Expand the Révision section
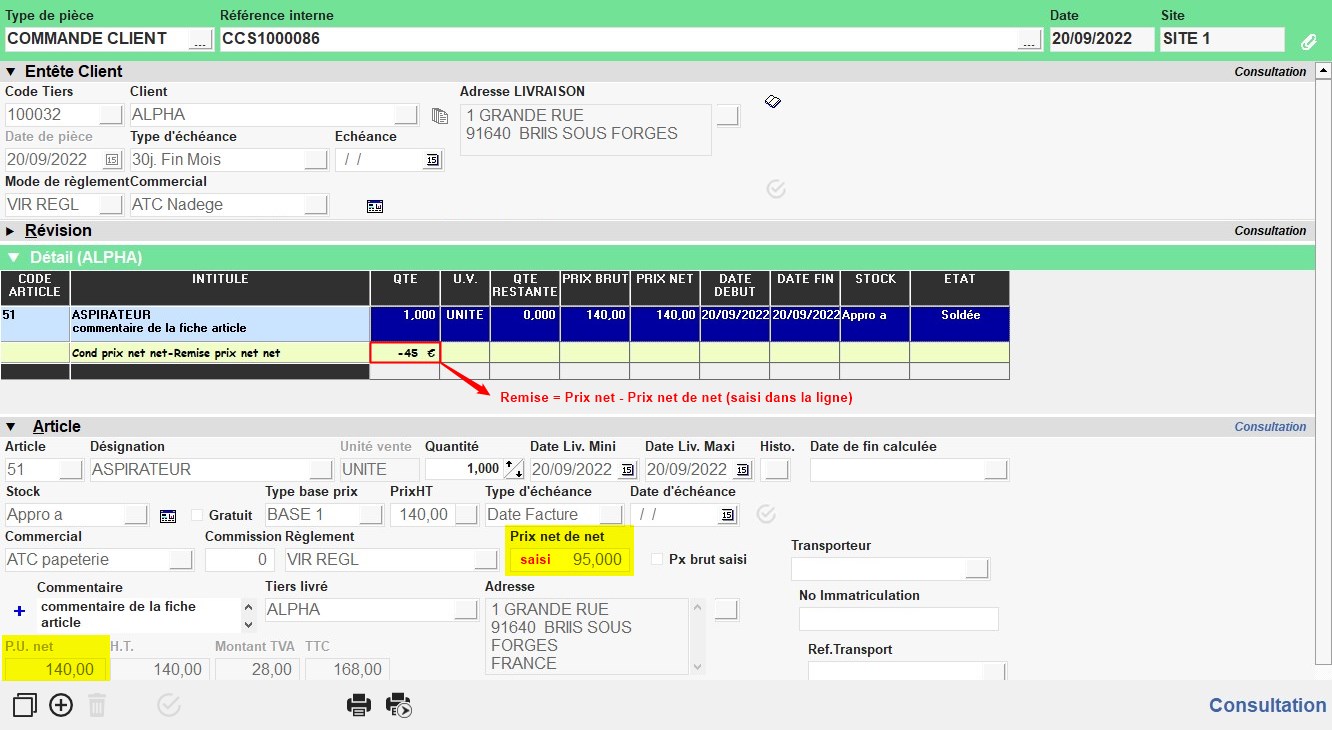Screen dimensions: 1332x730 click(x=12, y=231)
